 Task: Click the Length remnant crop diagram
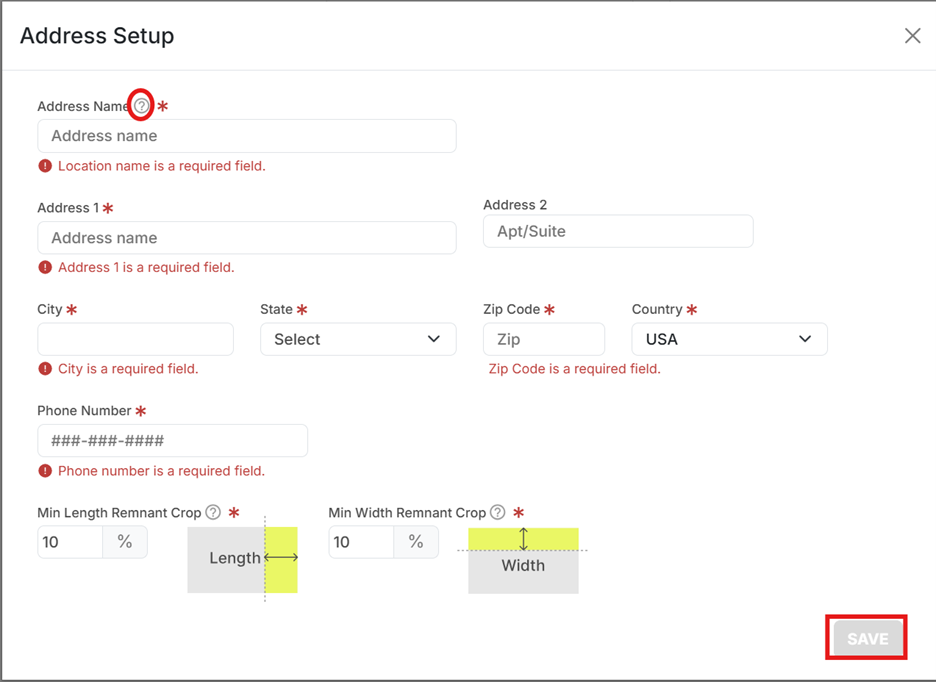point(243,557)
